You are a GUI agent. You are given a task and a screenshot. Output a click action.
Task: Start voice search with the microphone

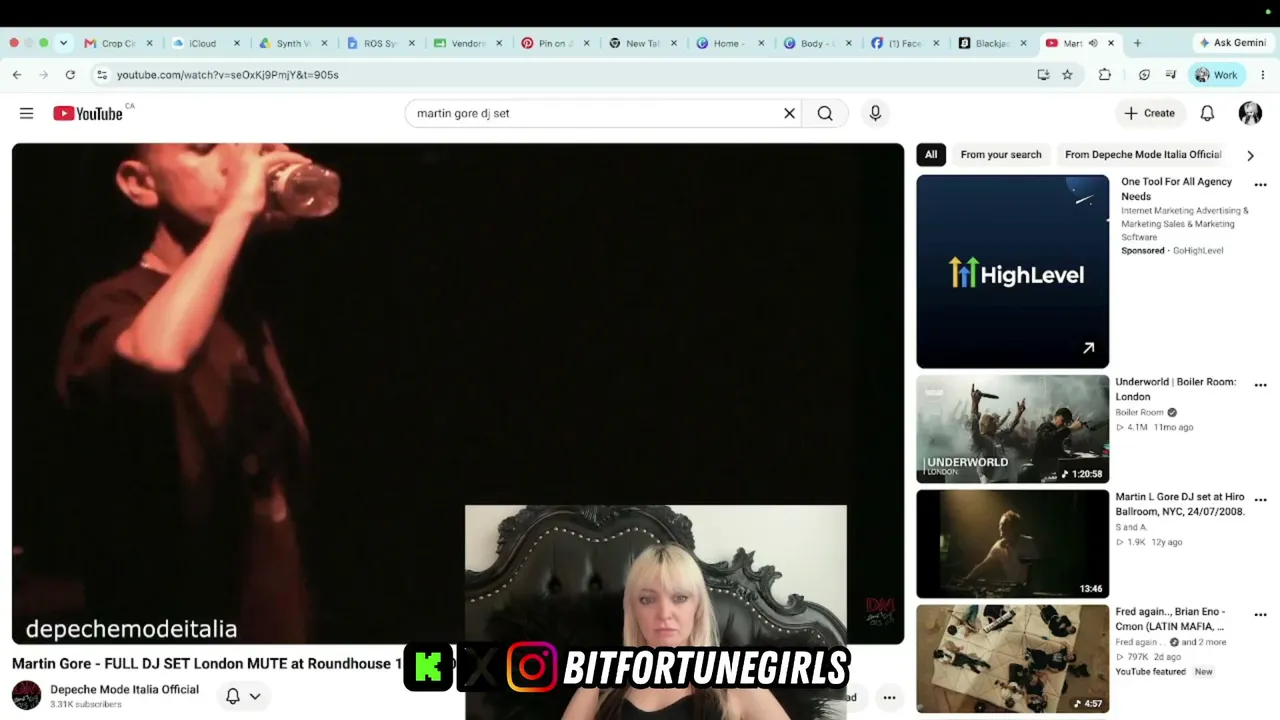(x=875, y=114)
